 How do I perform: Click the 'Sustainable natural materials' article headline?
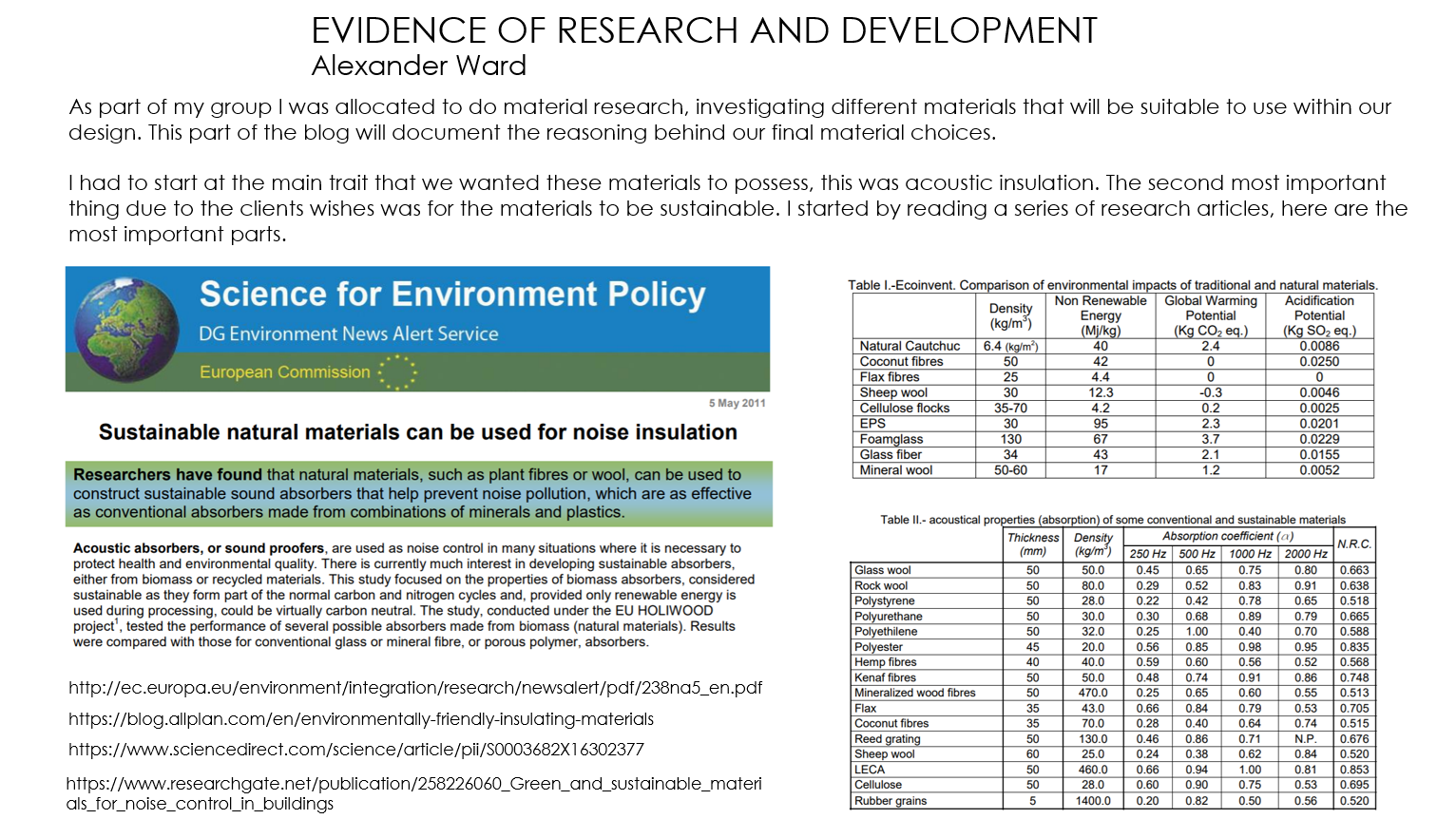coord(418,432)
